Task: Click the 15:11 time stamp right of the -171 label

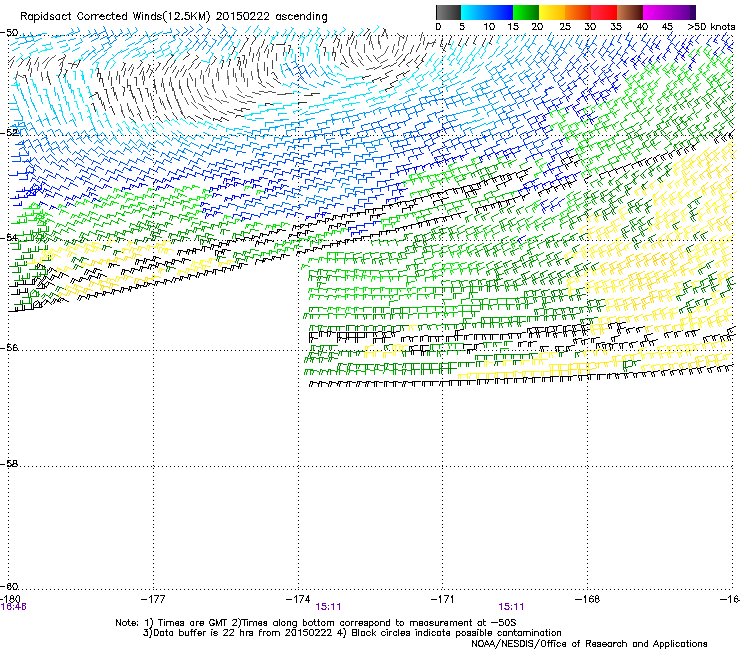Action: click(512, 607)
